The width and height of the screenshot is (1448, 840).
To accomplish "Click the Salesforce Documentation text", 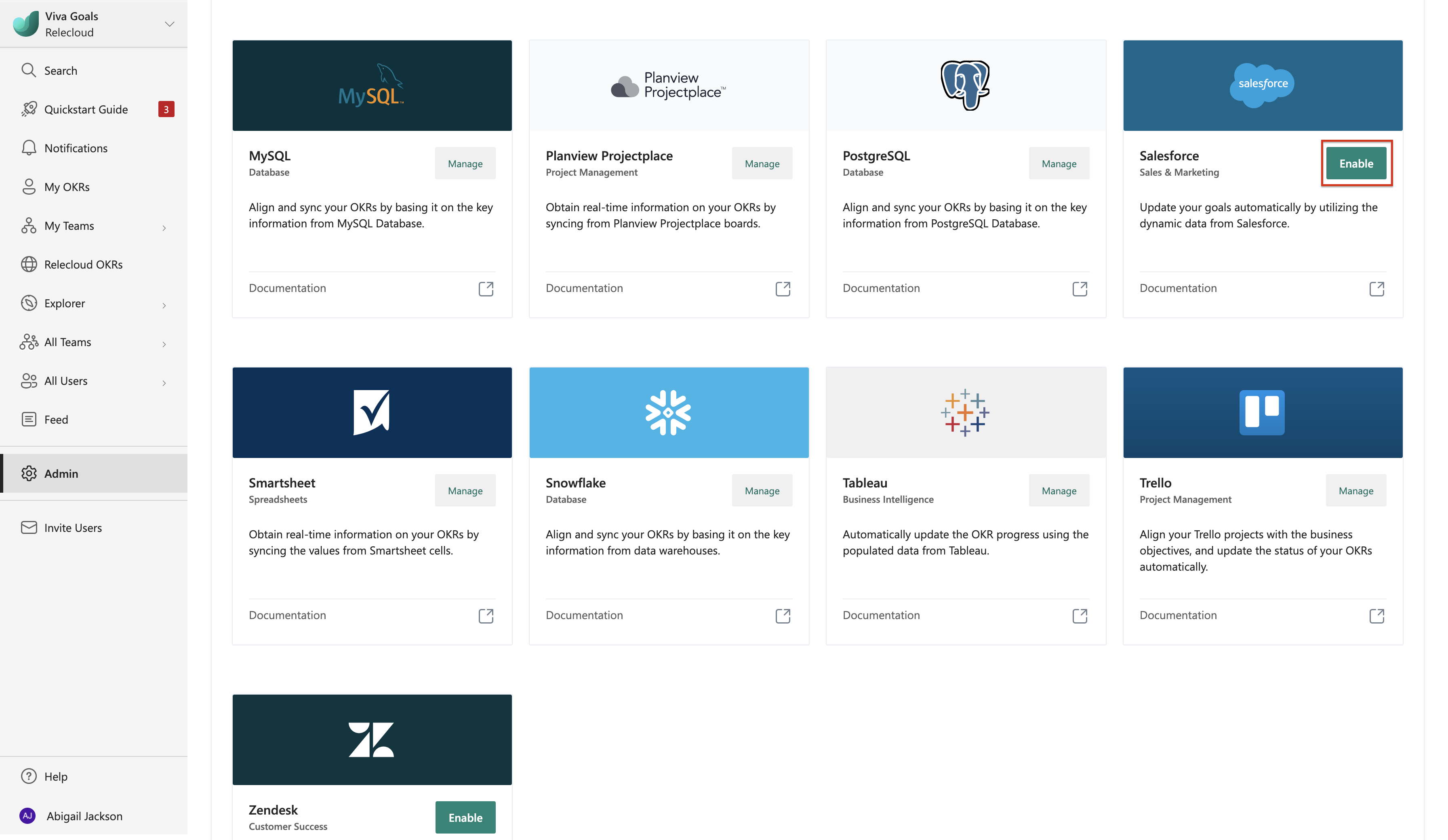I will point(1179,288).
